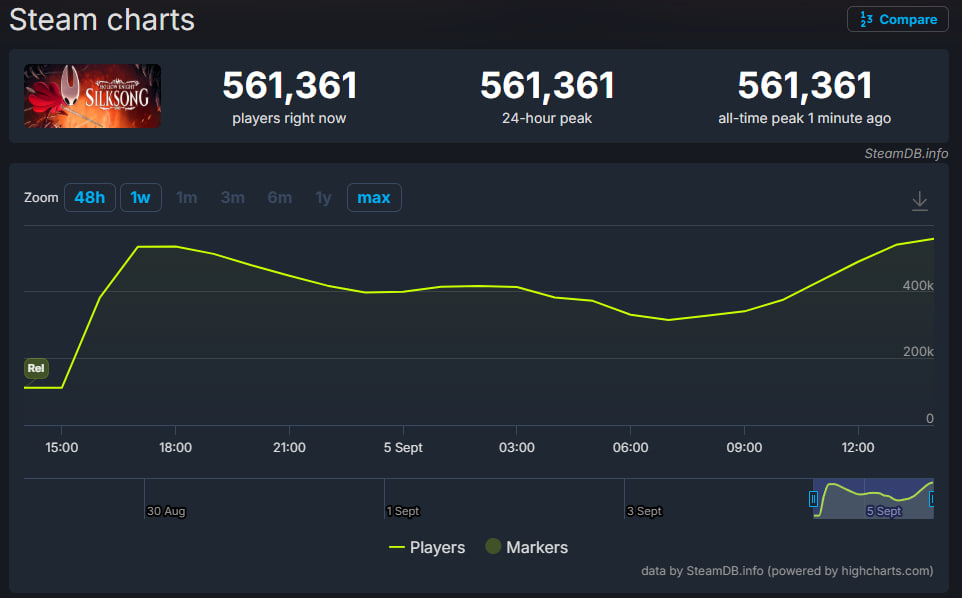Open the SteamDB.info credit text
The height and width of the screenshot is (598, 962).
[x=906, y=153]
